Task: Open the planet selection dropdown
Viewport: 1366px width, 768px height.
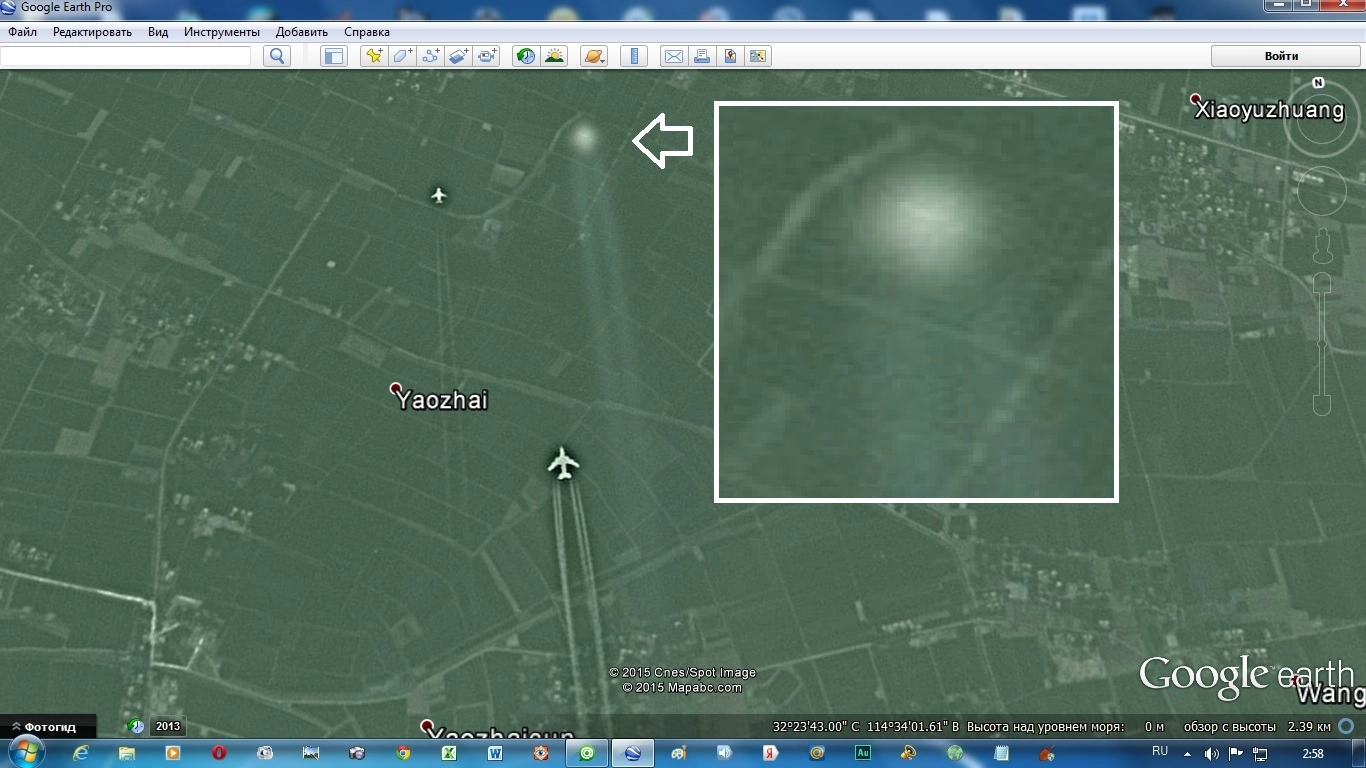Action: click(x=593, y=56)
